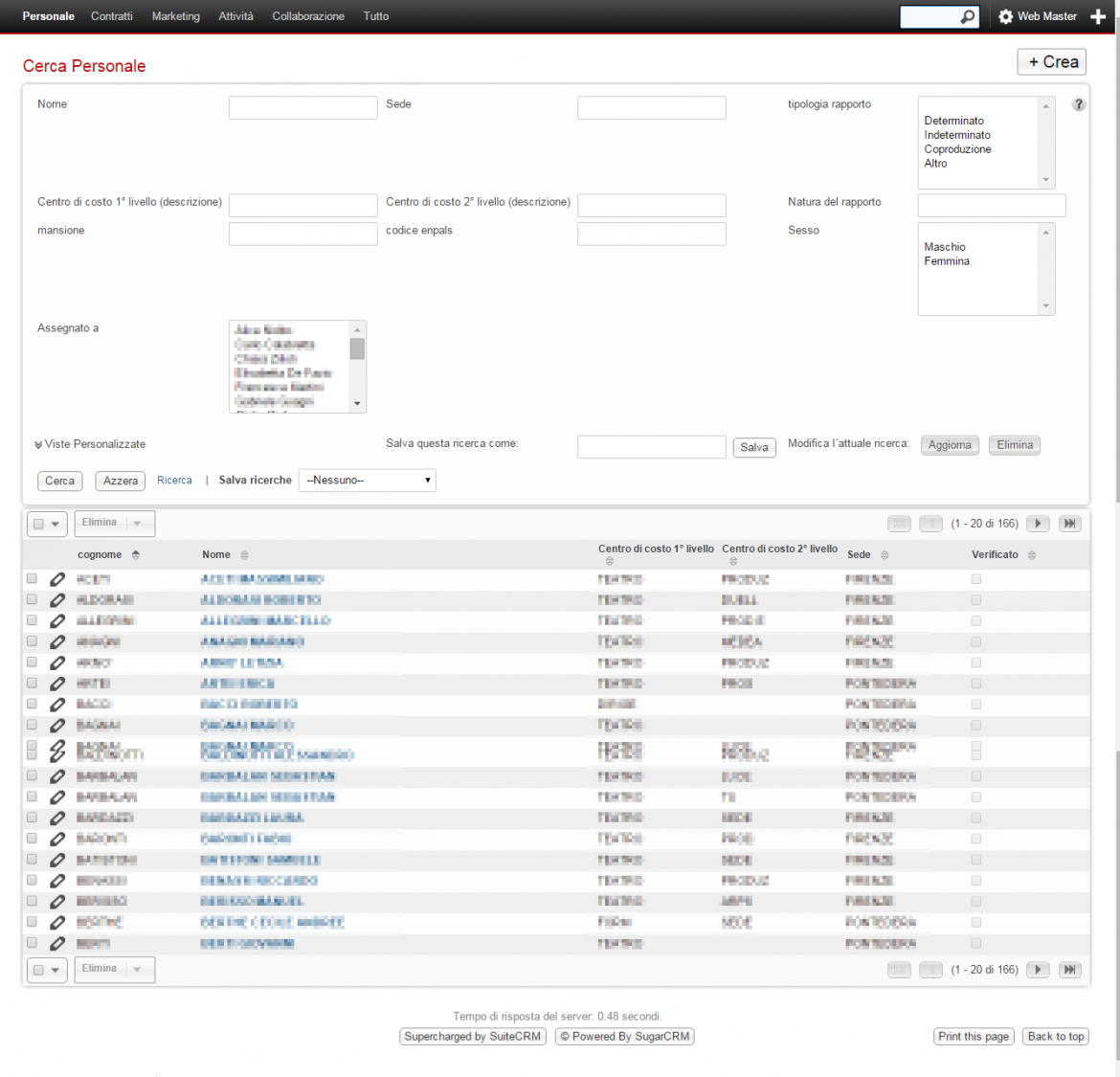The width and height of the screenshot is (1120, 1077).
Task: Tick the select-all checkbox above the table
Action: 38,524
